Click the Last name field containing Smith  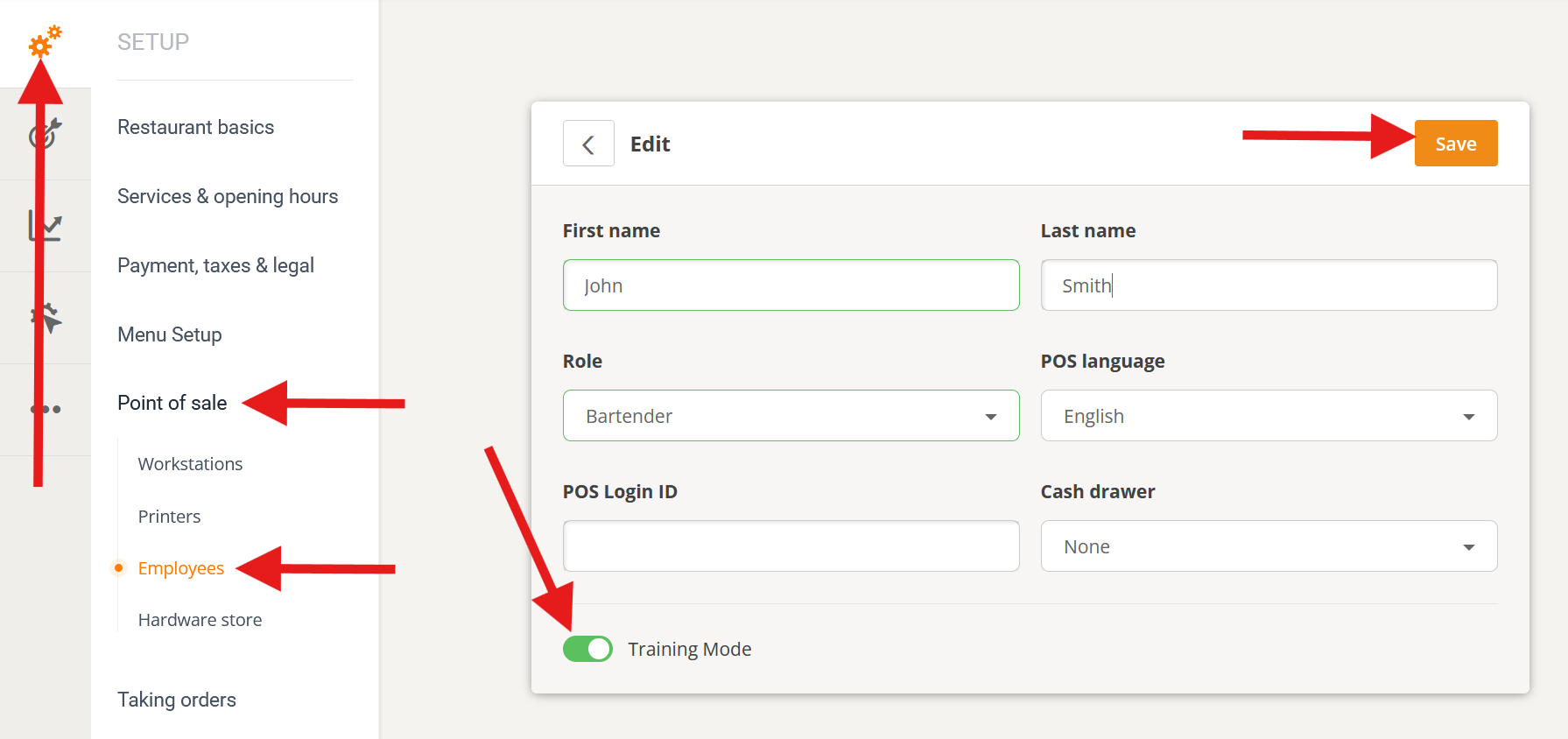[1269, 285]
